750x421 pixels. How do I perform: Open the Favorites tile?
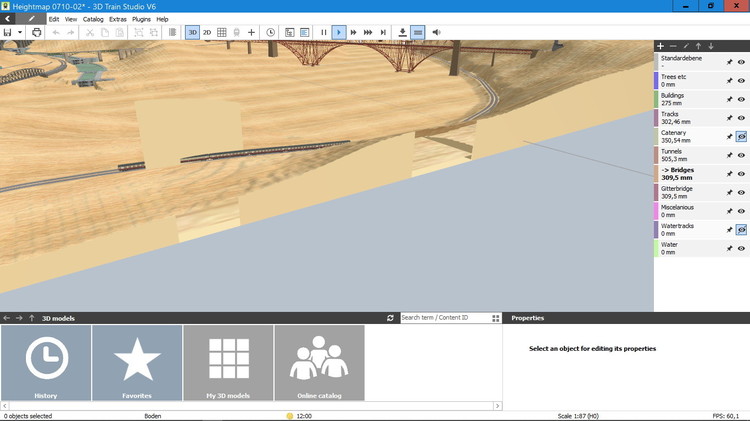(x=137, y=362)
